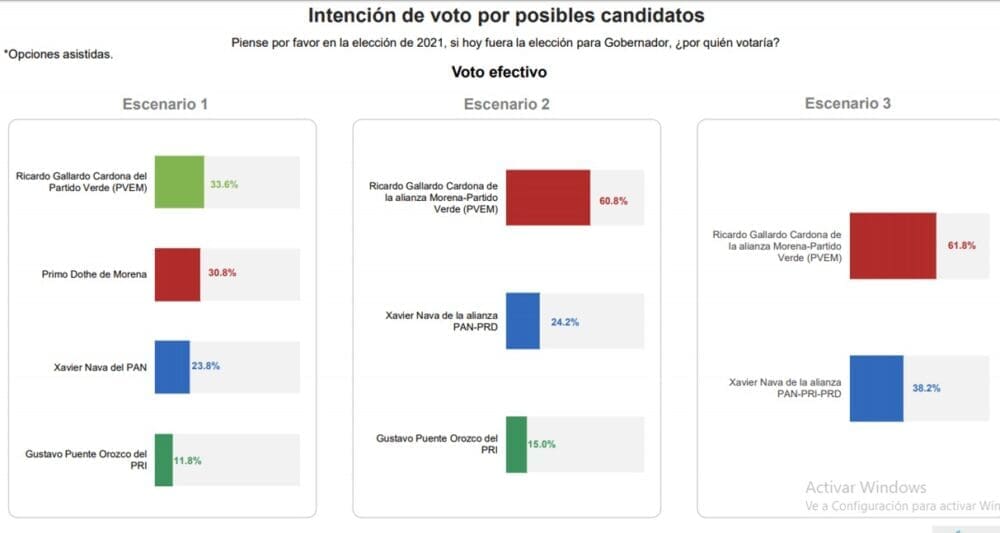Viewport: 1000px width, 533px height.
Task: Click the title "Intención de voto por posibles candidatos"
Action: tap(505, 16)
